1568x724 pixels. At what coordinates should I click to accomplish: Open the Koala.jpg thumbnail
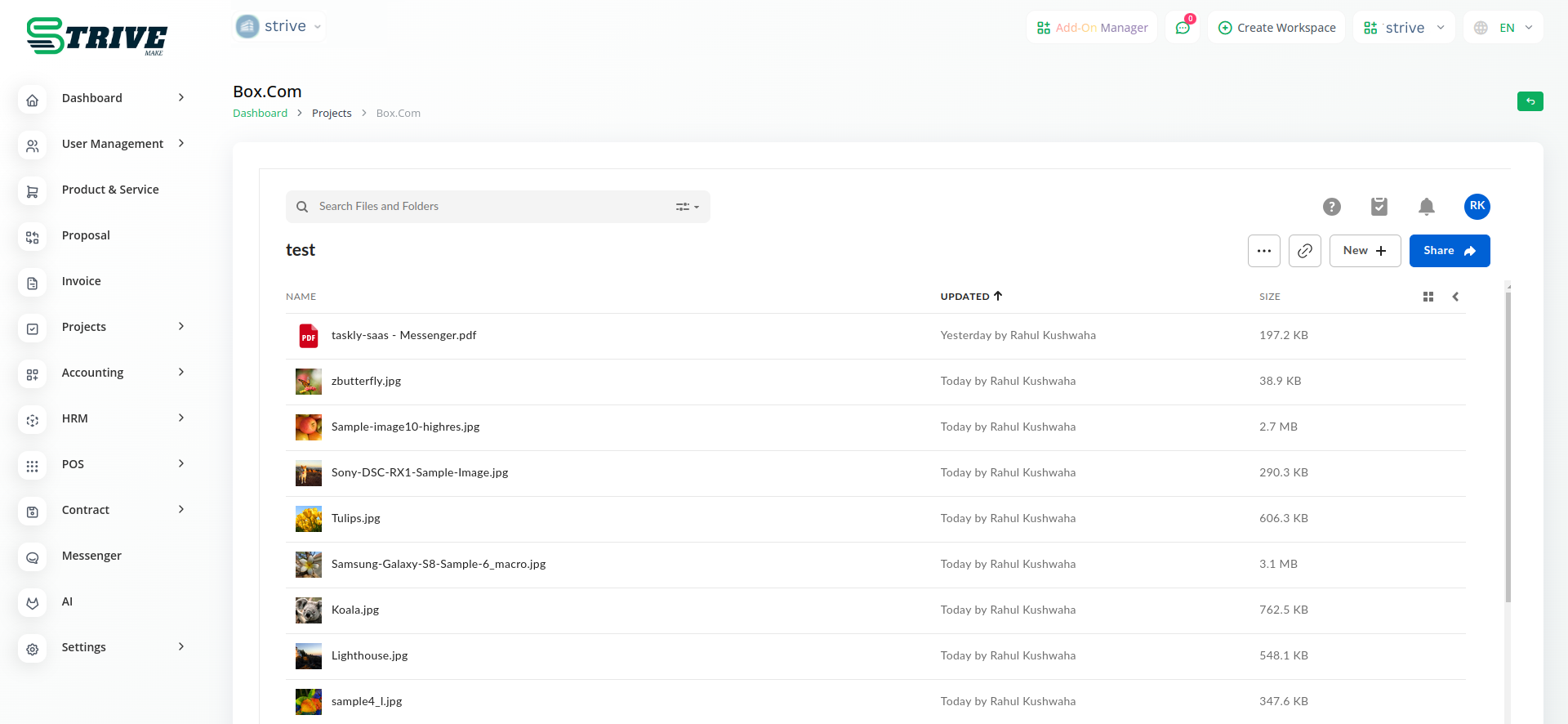309,610
